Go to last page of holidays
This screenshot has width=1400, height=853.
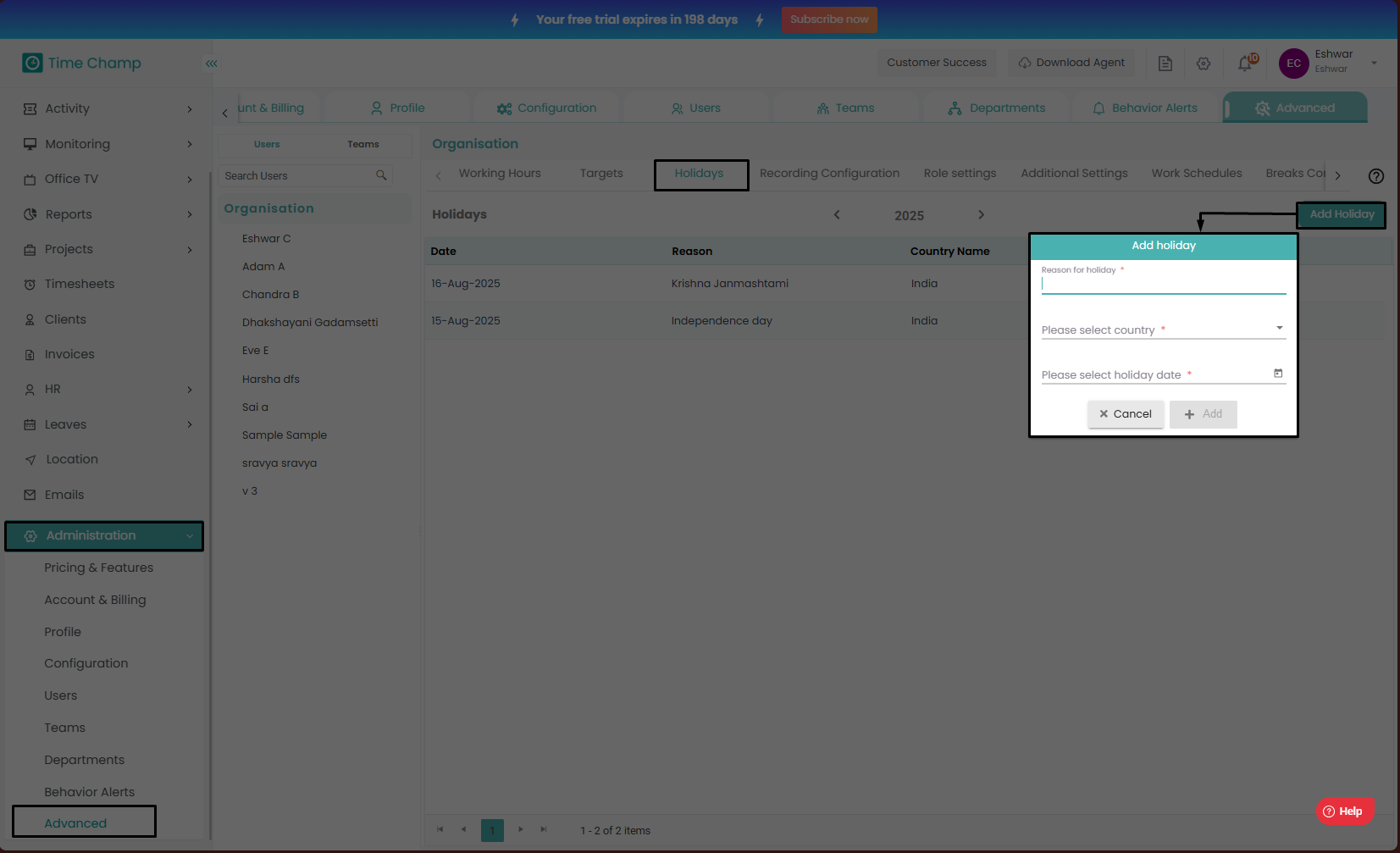click(544, 829)
